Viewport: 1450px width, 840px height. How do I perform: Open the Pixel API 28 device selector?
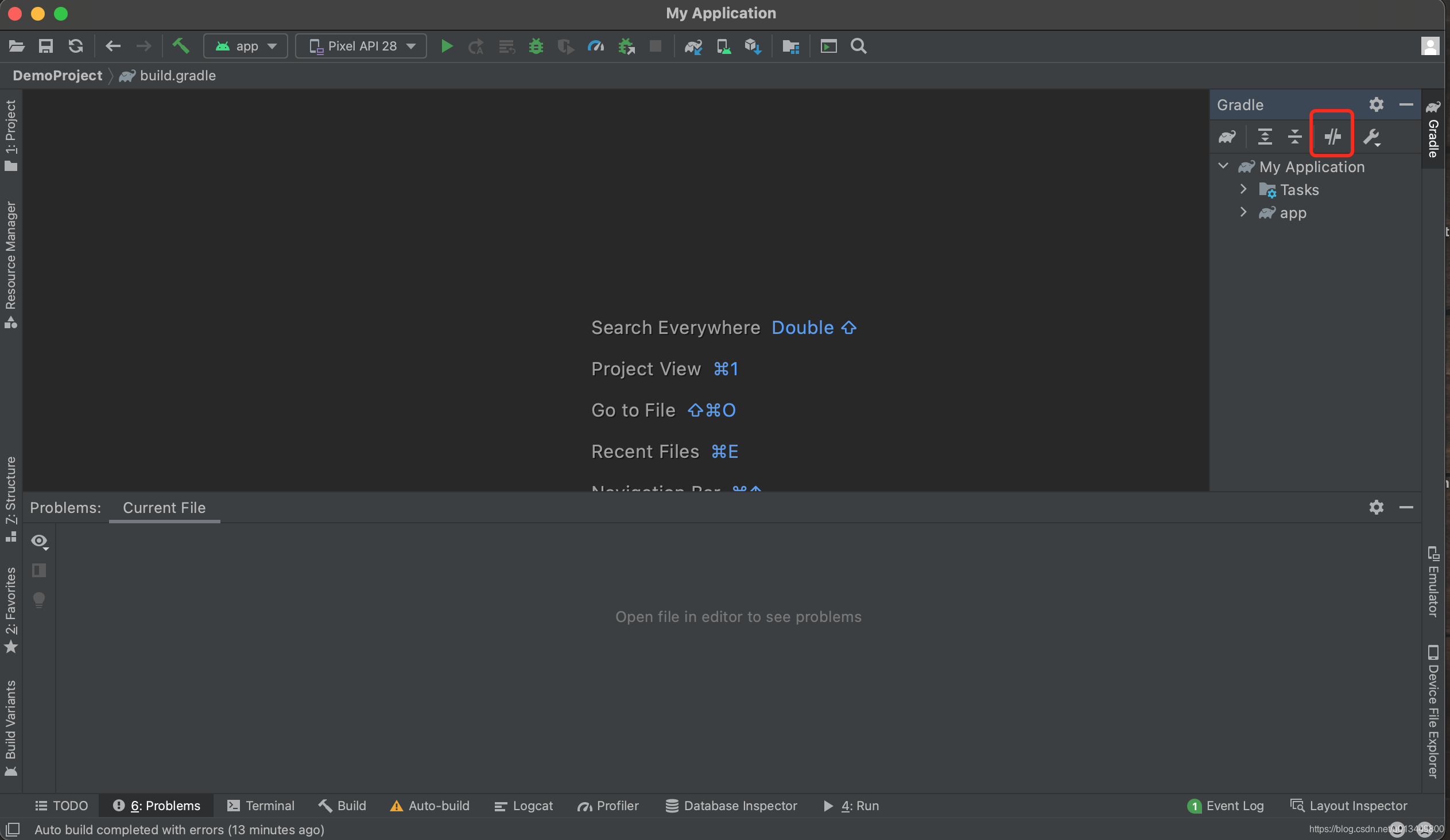click(x=360, y=46)
